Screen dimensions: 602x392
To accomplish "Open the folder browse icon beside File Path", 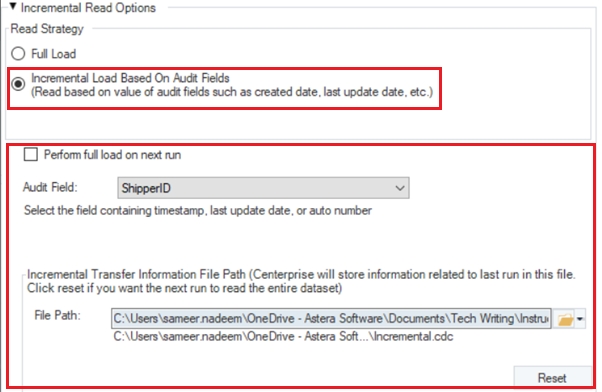I will (566, 319).
